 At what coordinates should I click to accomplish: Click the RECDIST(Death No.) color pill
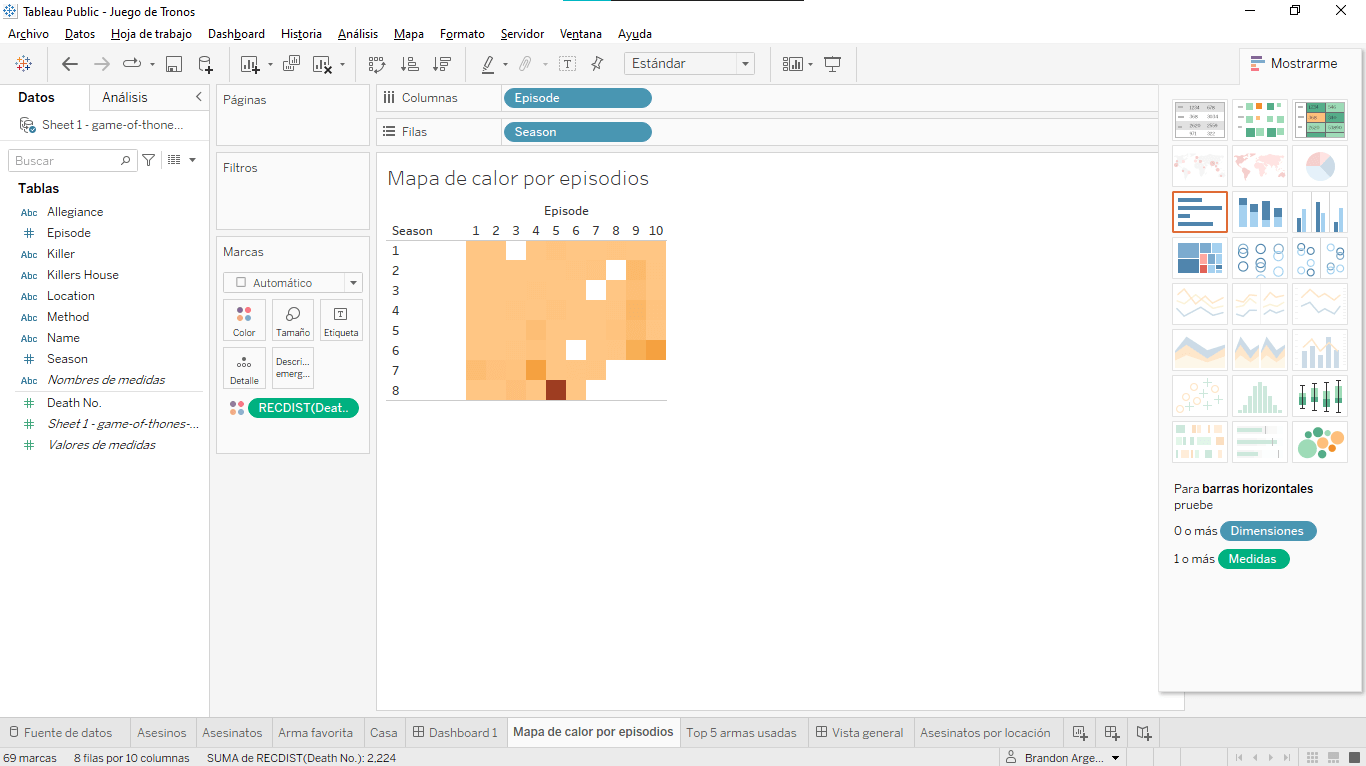point(303,408)
